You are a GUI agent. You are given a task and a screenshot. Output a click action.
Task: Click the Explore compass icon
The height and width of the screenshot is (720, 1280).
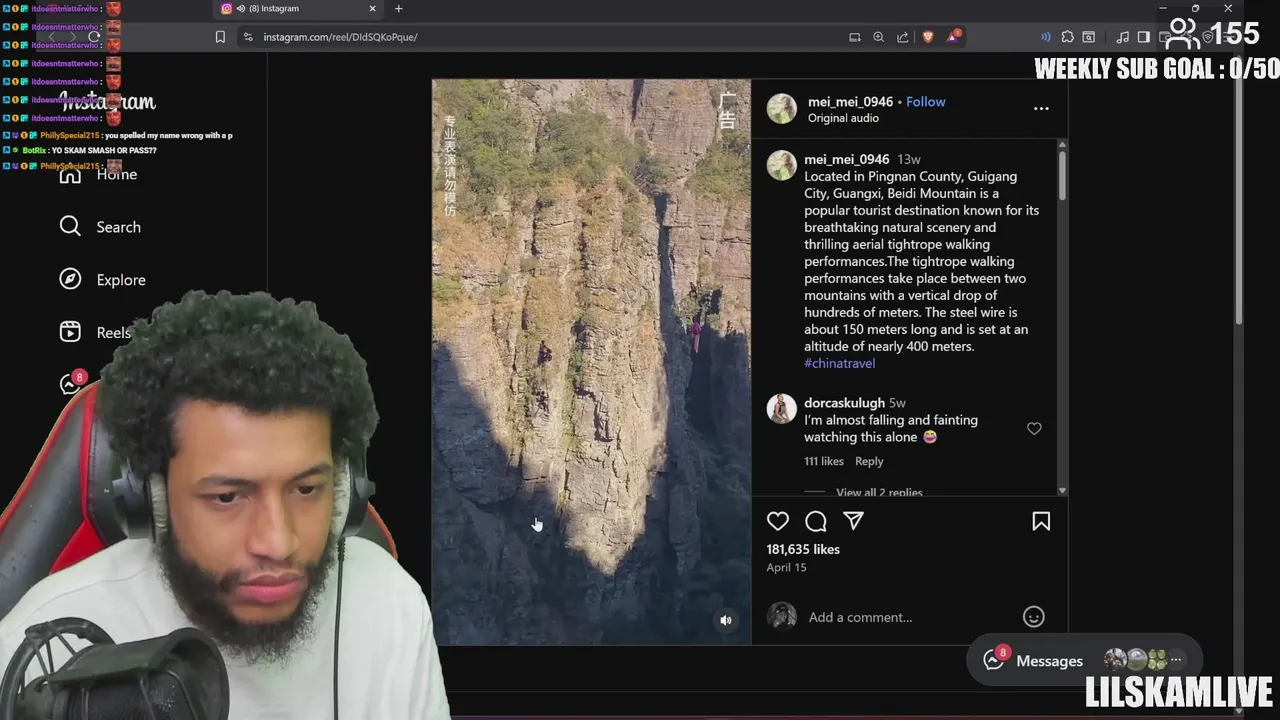tap(70, 280)
